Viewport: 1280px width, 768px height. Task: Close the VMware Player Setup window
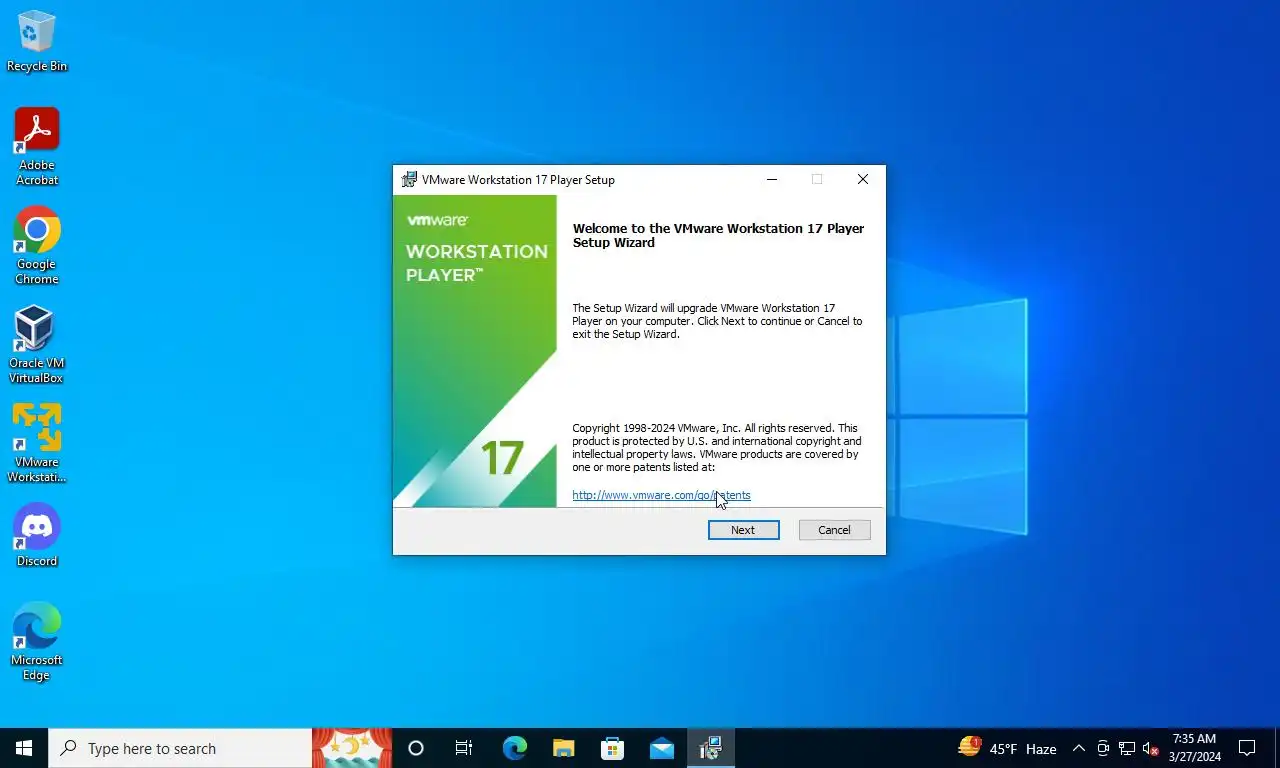(862, 180)
